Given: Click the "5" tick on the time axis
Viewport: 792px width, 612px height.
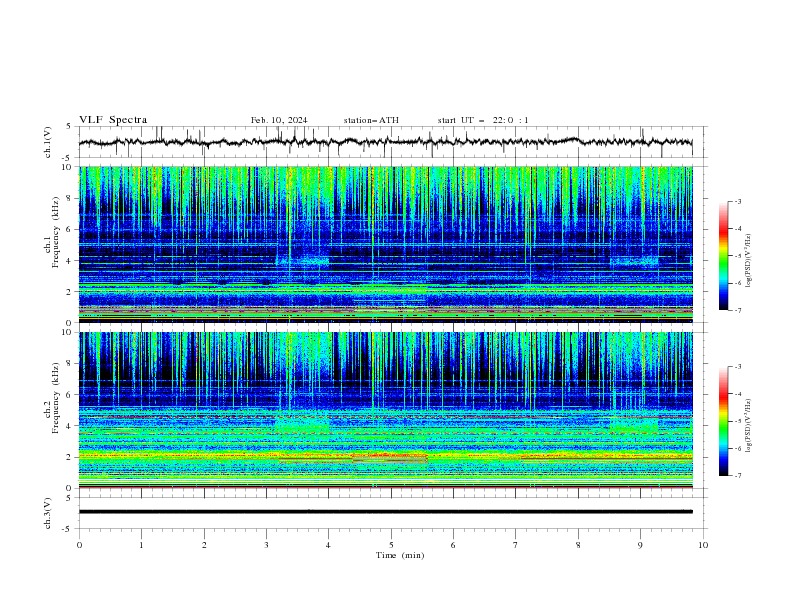Looking at the screenshot, I should pos(391,545).
